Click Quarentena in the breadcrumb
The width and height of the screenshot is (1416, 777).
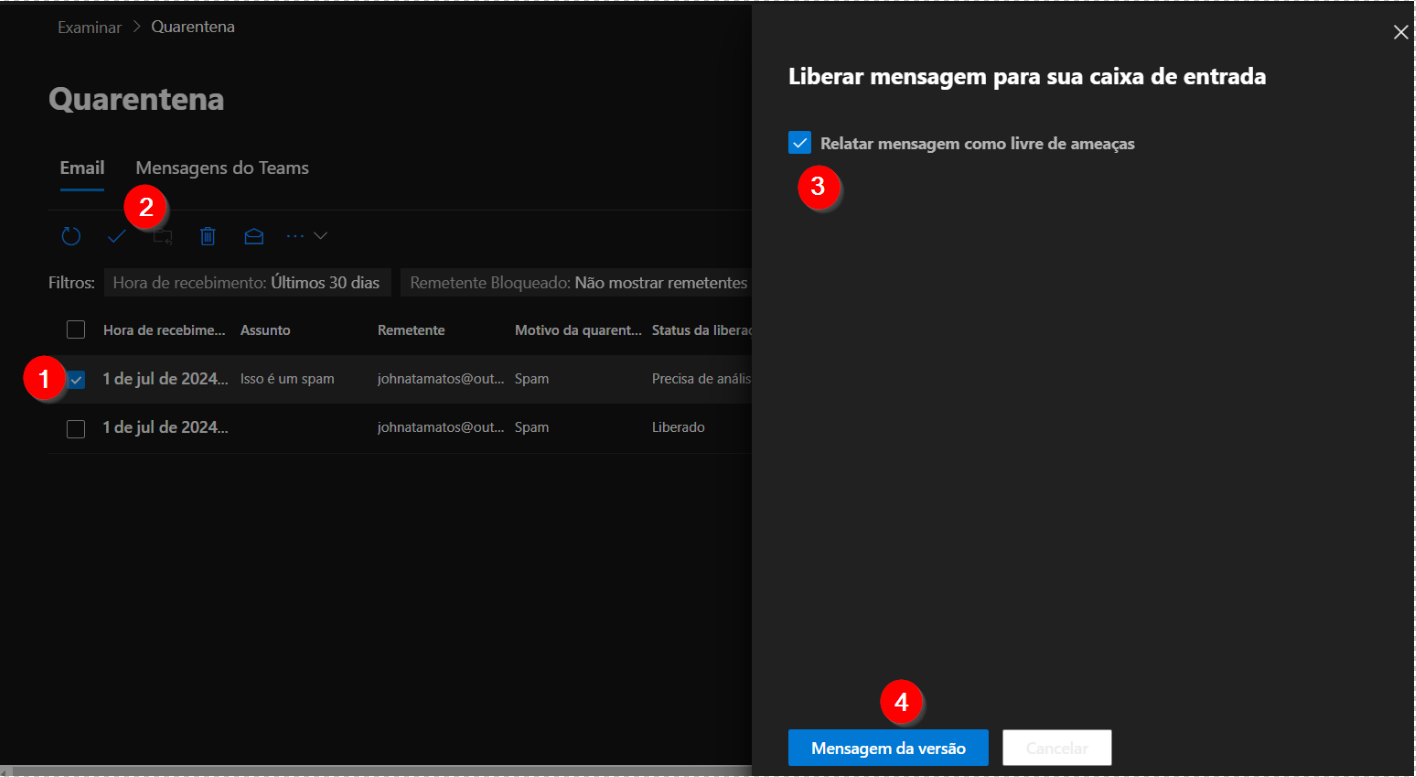[193, 27]
